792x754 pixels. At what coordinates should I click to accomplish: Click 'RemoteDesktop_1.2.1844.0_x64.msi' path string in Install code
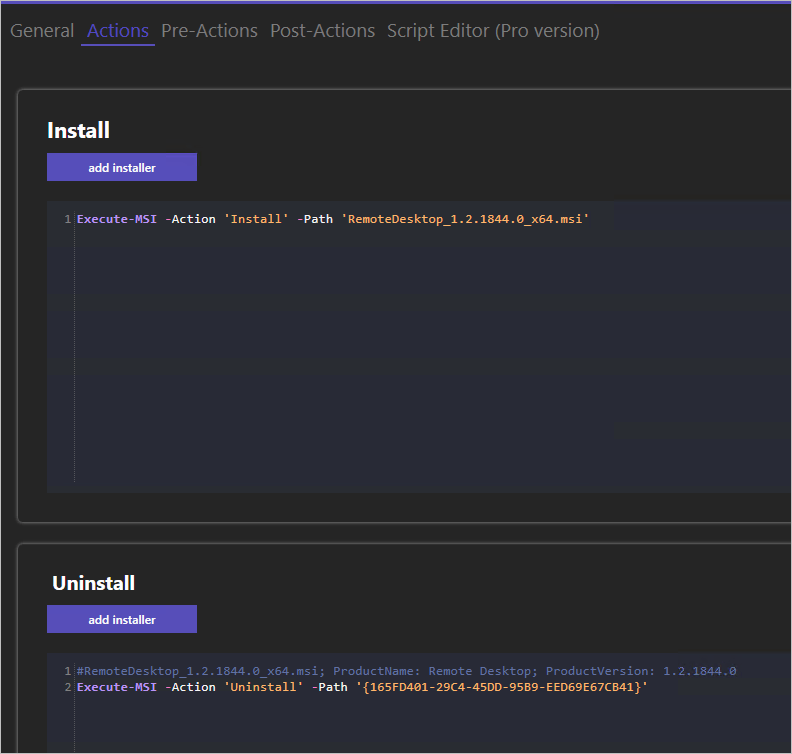pos(465,219)
